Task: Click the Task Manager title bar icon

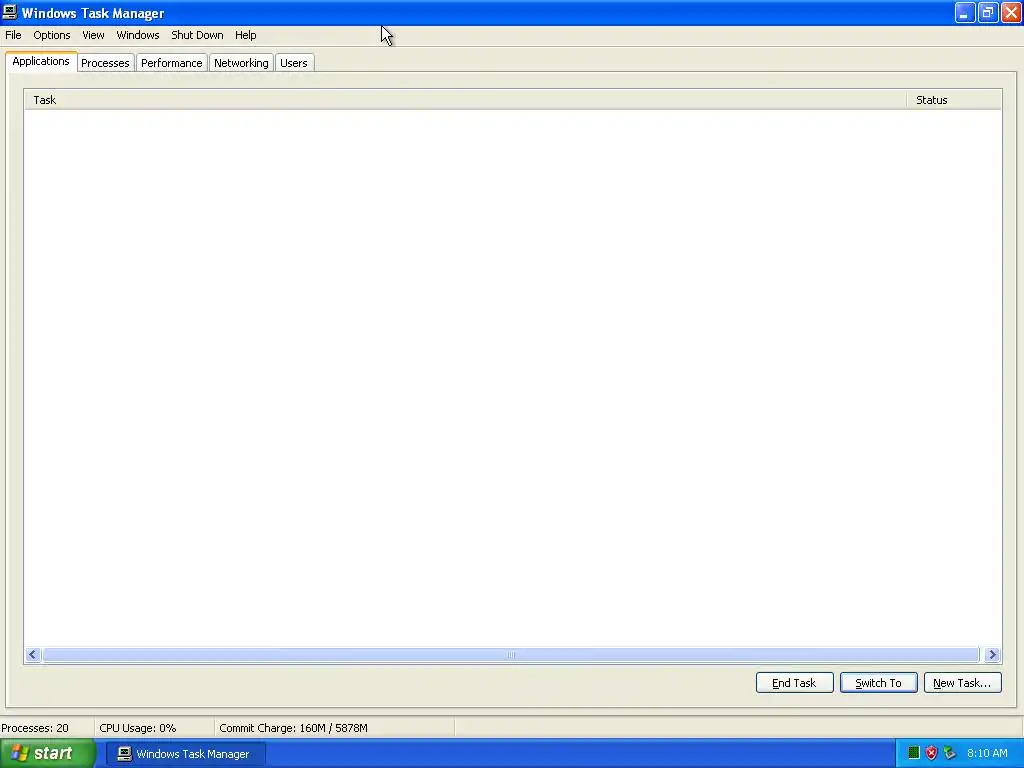Action: [10, 12]
